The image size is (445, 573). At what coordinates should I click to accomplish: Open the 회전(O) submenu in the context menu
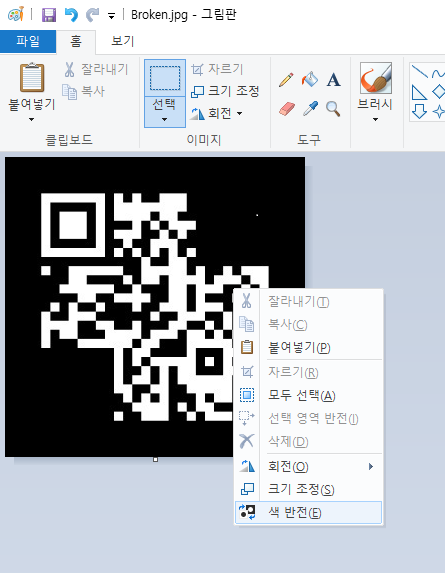309,466
